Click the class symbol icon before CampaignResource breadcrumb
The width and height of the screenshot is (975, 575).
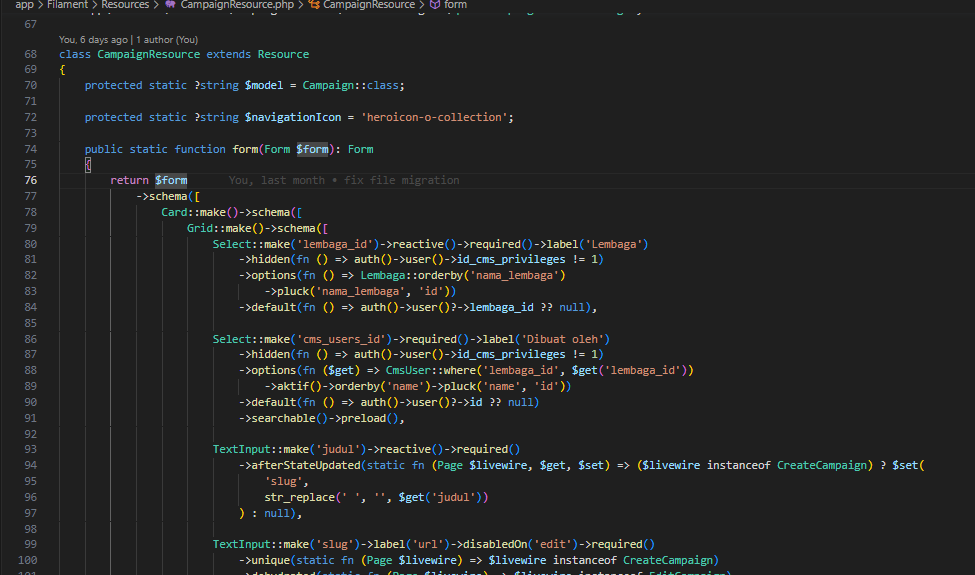click(315, 4)
